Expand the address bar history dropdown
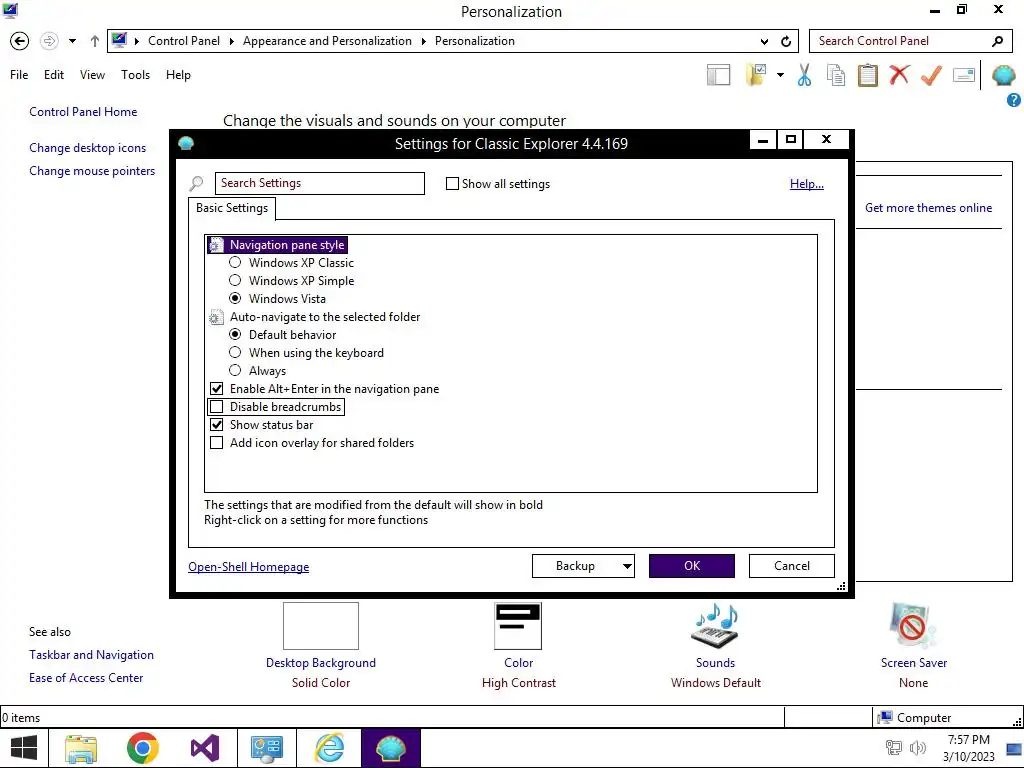Image resolution: width=1024 pixels, height=768 pixels. point(764,41)
